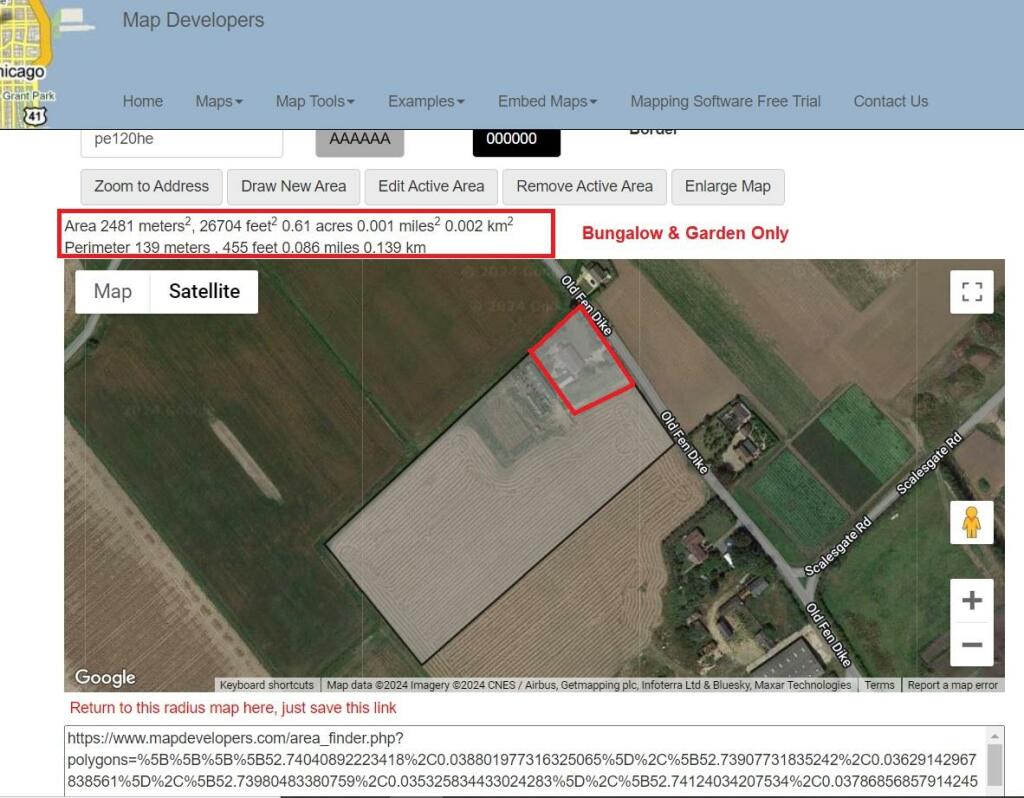Screen dimensions: 1024x798
Task: Click the address field containing pe120he
Action: click(182, 142)
